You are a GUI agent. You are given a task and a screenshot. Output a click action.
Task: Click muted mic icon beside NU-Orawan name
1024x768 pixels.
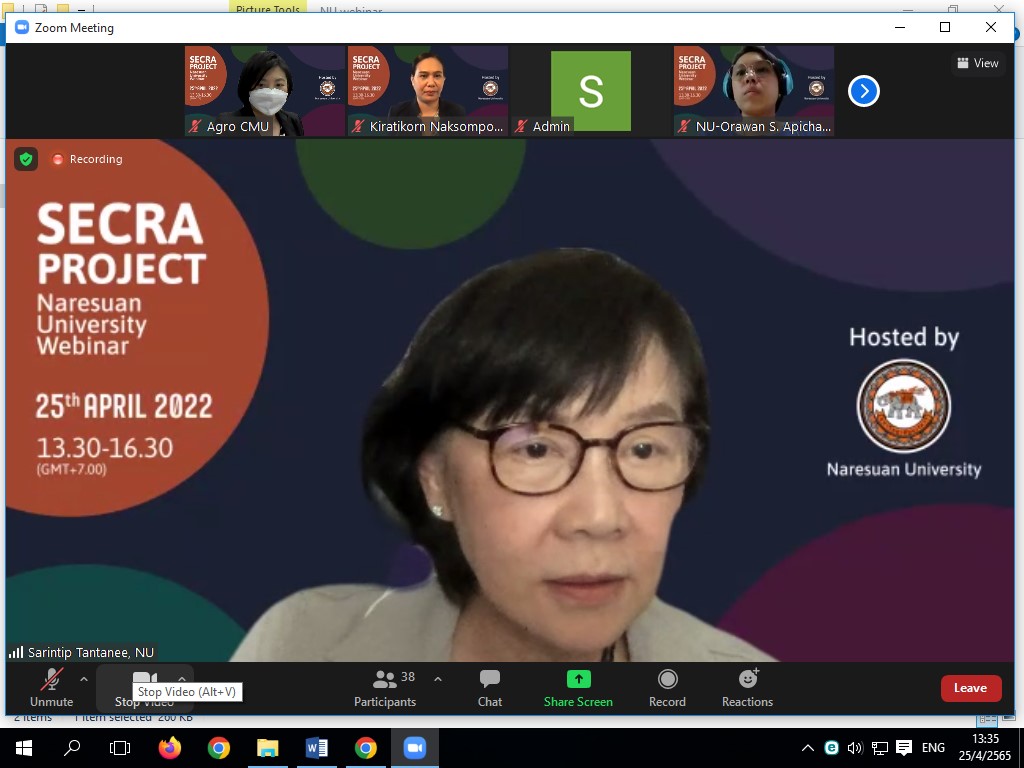pos(684,126)
